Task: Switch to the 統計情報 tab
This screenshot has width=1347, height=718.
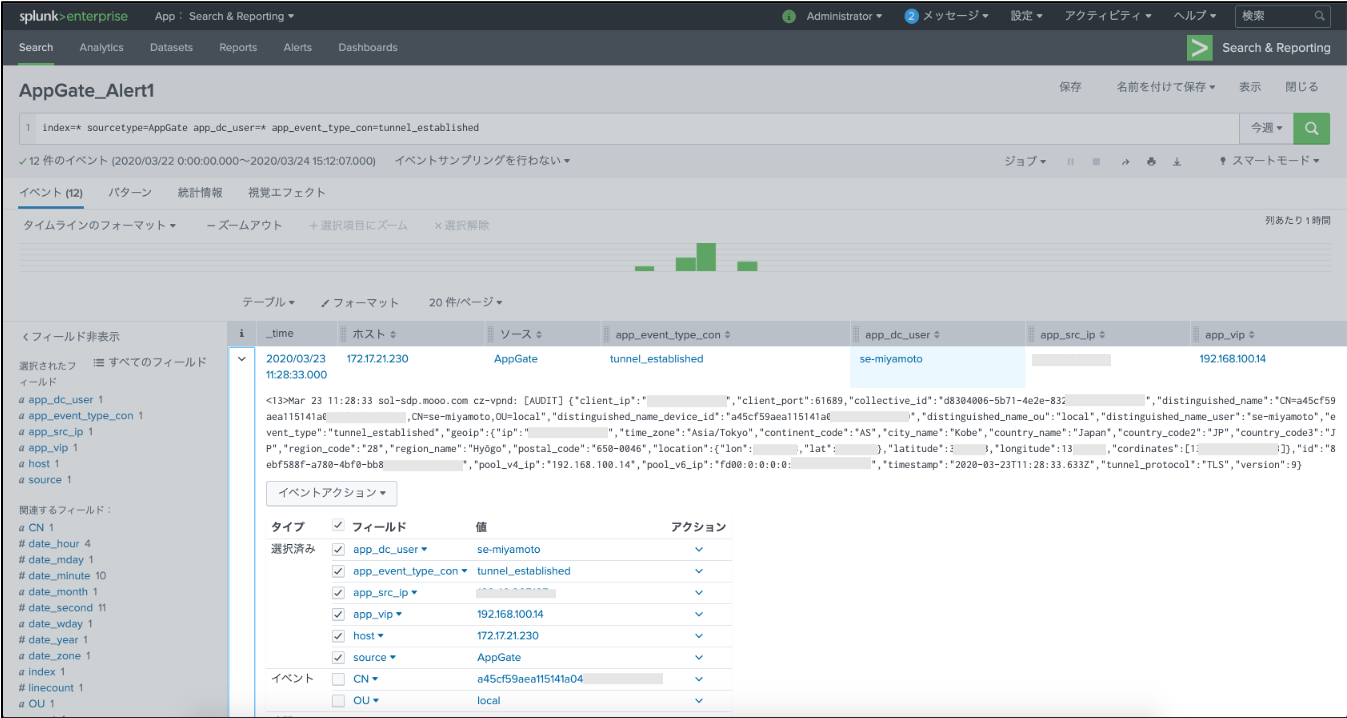Action: 200,193
